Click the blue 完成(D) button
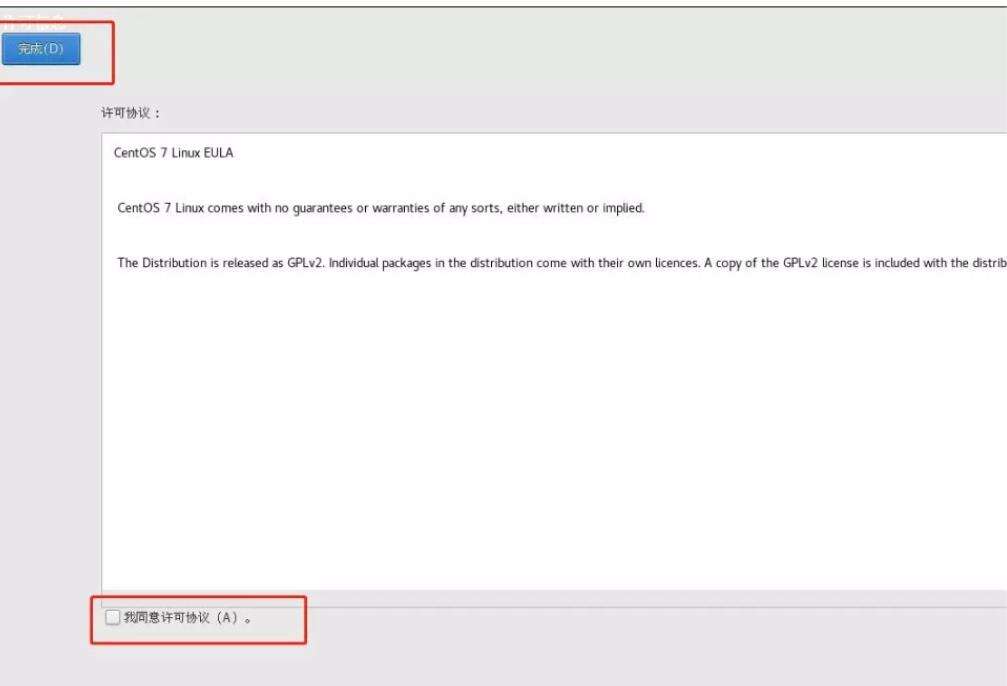This screenshot has width=1007, height=686. click(x=41, y=49)
